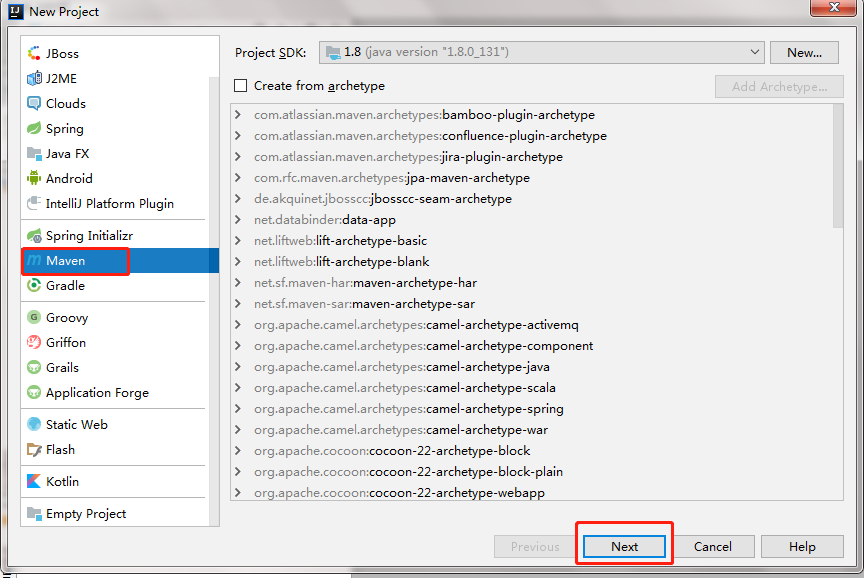Viewport: 864px width, 578px height.
Task: Click the Spring Initializr icon
Action: (x=34, y=236)
